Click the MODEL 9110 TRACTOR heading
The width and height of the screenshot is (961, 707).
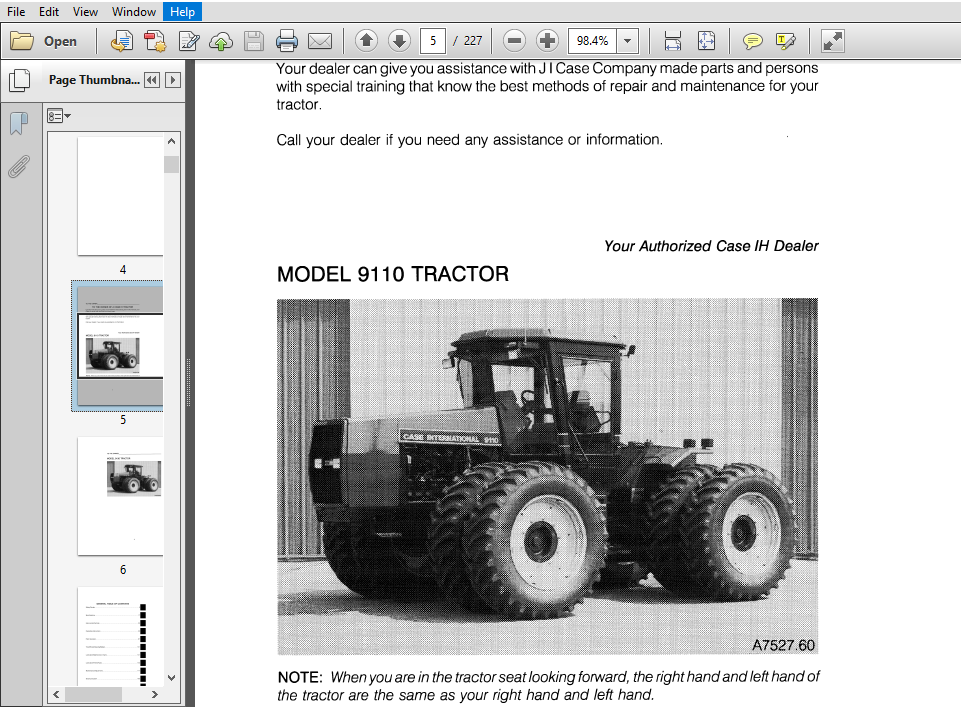tap(393, 274)
